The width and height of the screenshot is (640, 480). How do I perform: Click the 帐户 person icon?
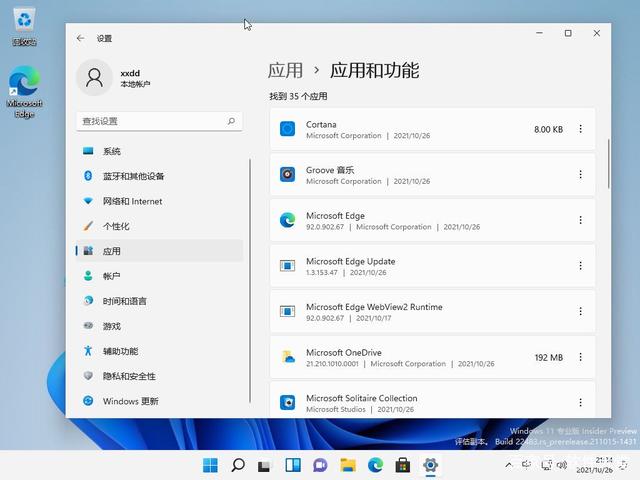point(88,276)
